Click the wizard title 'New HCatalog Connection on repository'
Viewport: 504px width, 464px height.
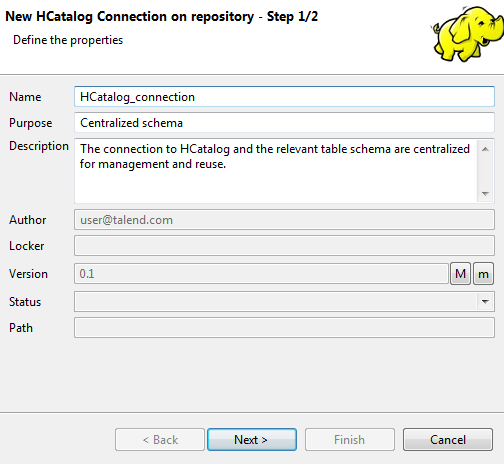130,16
